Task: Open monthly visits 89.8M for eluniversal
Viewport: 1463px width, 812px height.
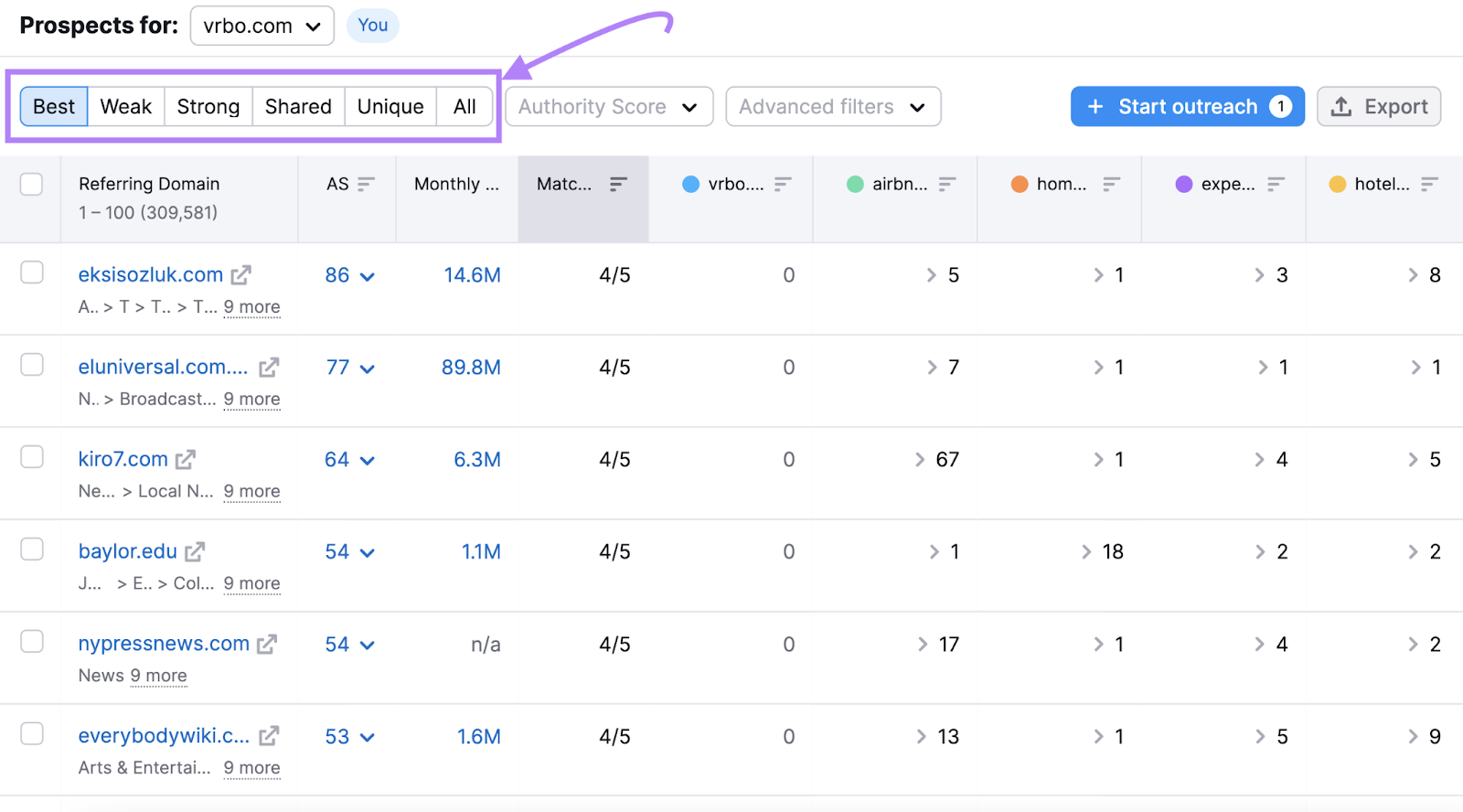Action: coord(471,368)
